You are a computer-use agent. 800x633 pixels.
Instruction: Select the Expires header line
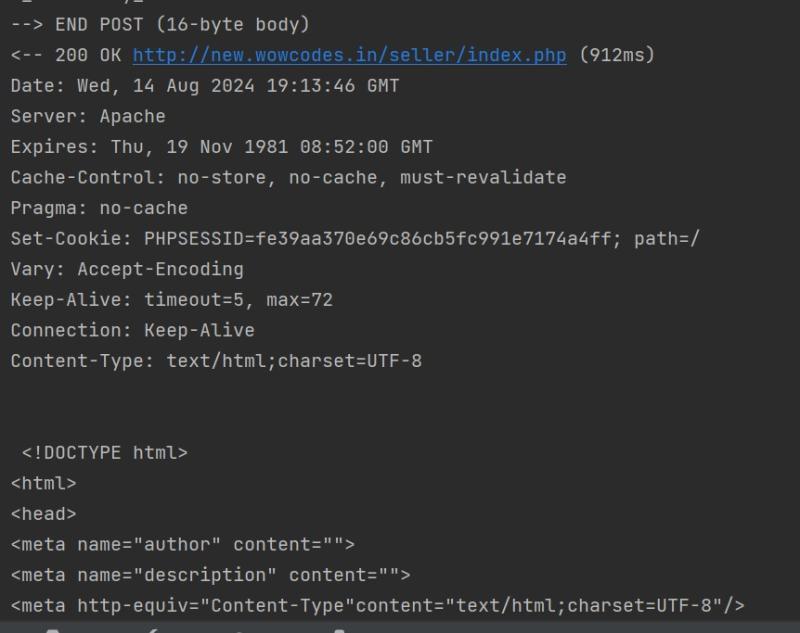(221, 147)
